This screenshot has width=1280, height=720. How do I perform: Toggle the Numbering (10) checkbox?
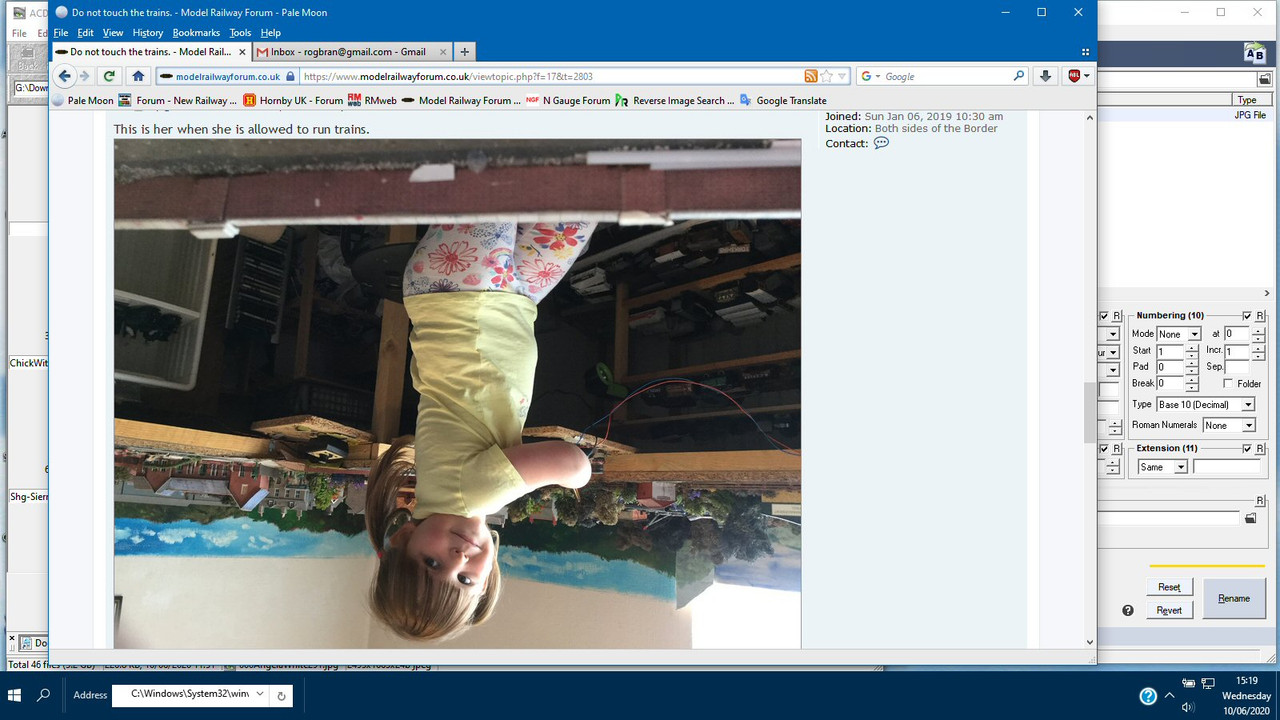[1247, 316]
